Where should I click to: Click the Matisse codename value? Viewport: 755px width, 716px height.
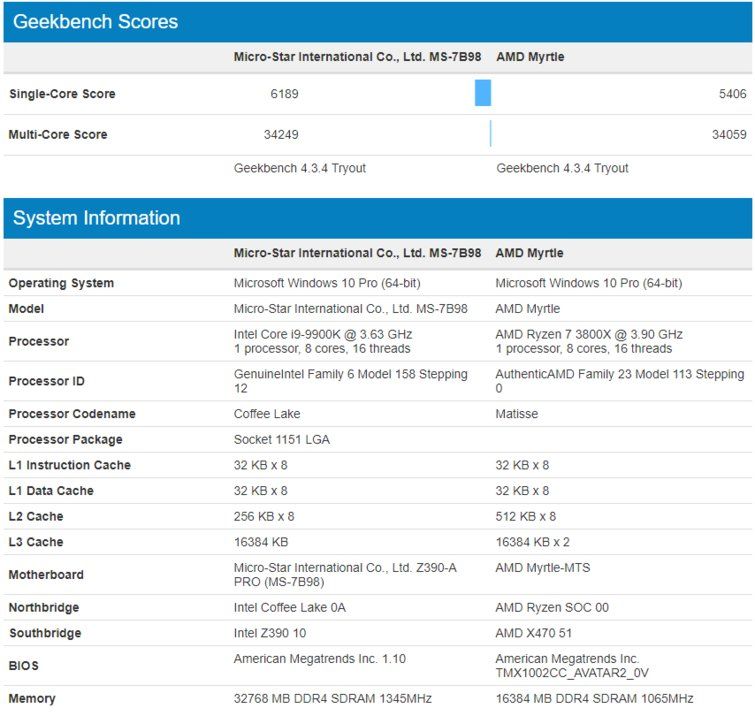[x=517, y=414]
